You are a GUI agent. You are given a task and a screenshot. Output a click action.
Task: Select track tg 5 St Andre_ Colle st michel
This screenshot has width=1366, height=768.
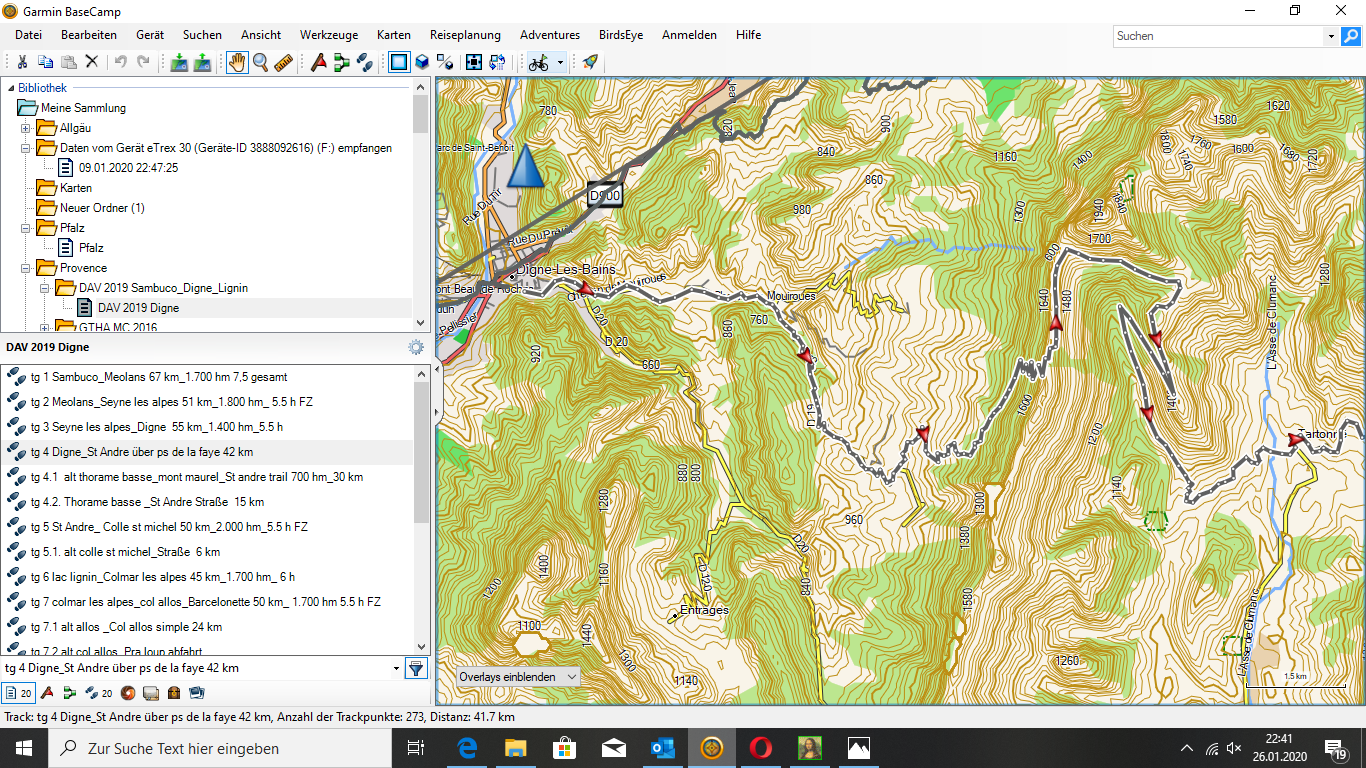coord(208,527)
